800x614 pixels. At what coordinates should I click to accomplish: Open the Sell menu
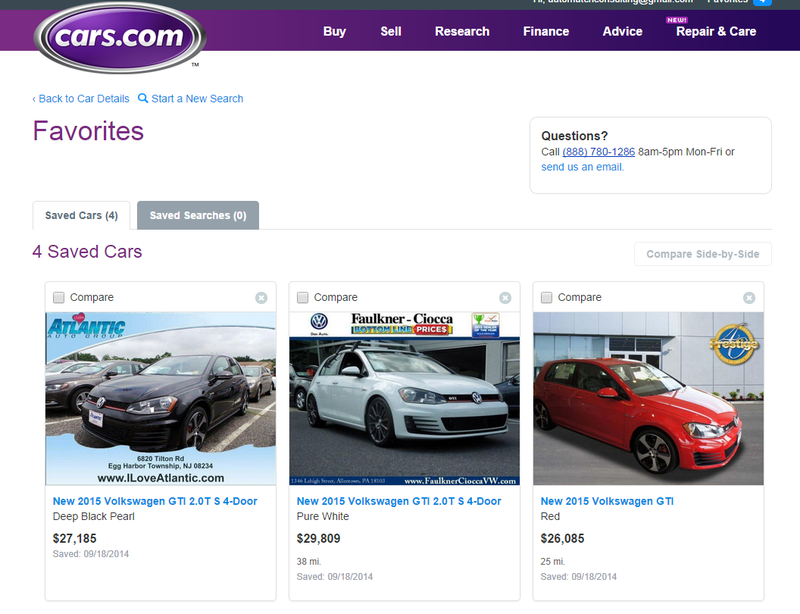point(391,32)
